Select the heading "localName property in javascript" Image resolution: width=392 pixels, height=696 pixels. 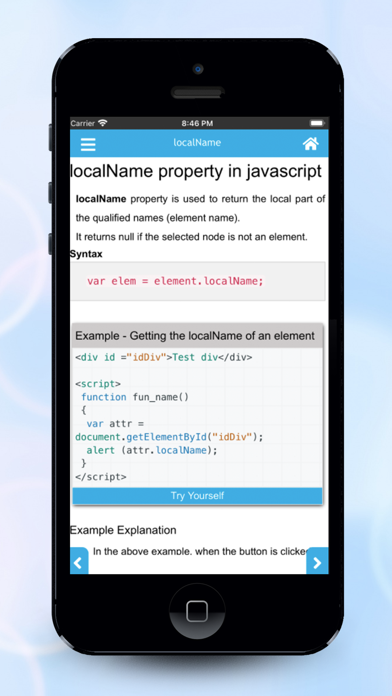196,171
